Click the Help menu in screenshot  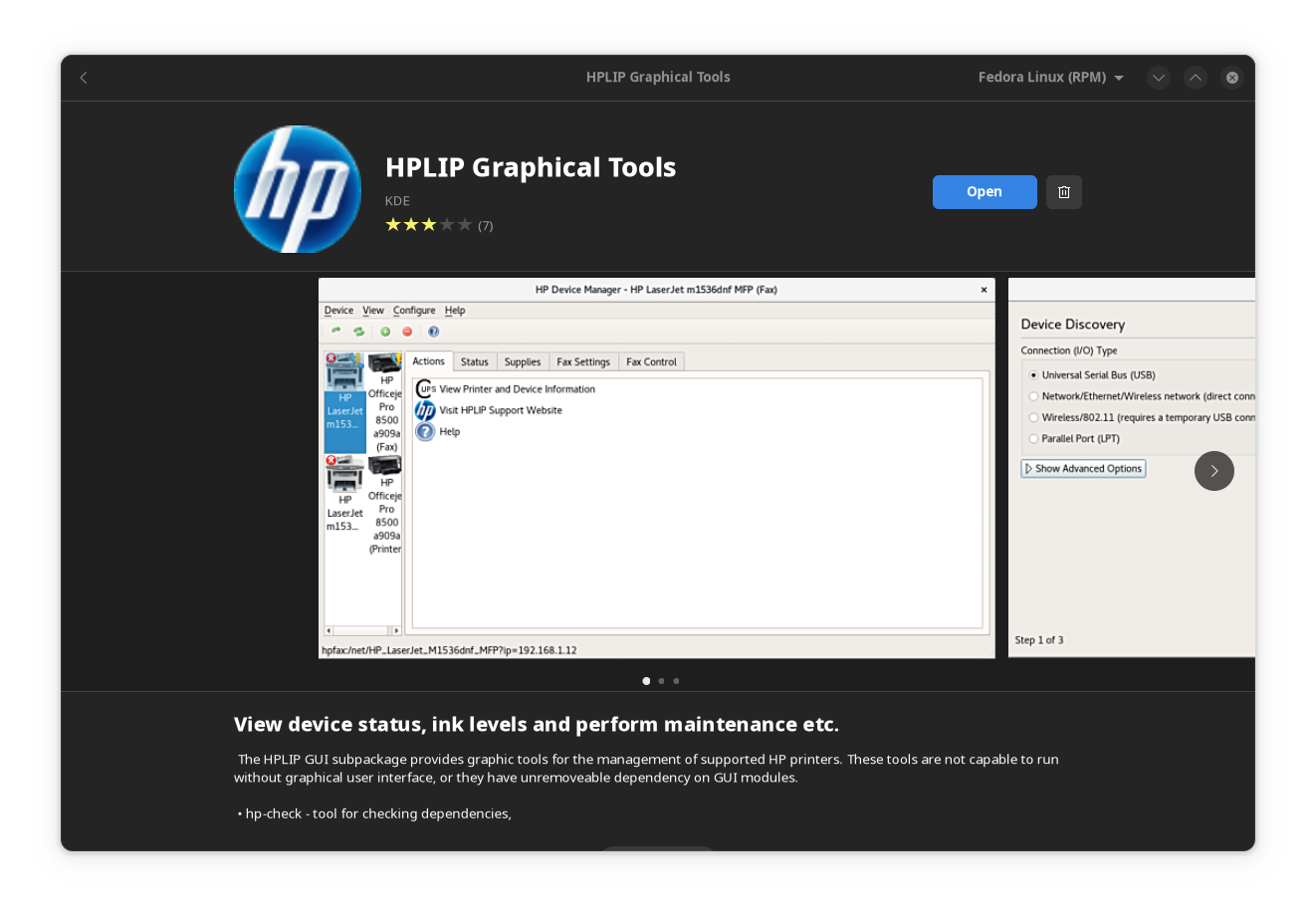coord(455,311)
